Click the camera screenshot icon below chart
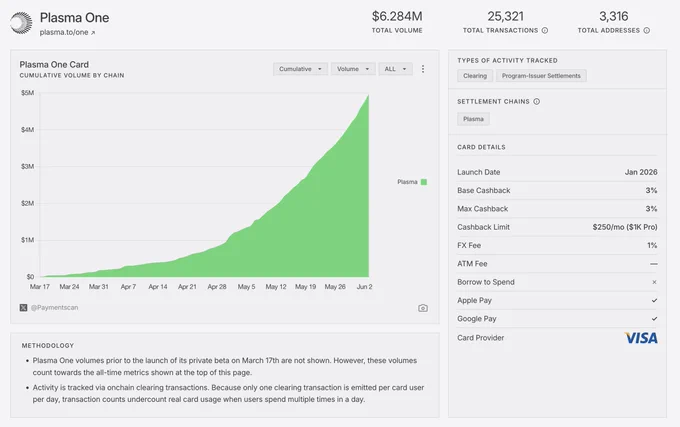The width and height of the screenshot is (680, 427). coord(423,308)
